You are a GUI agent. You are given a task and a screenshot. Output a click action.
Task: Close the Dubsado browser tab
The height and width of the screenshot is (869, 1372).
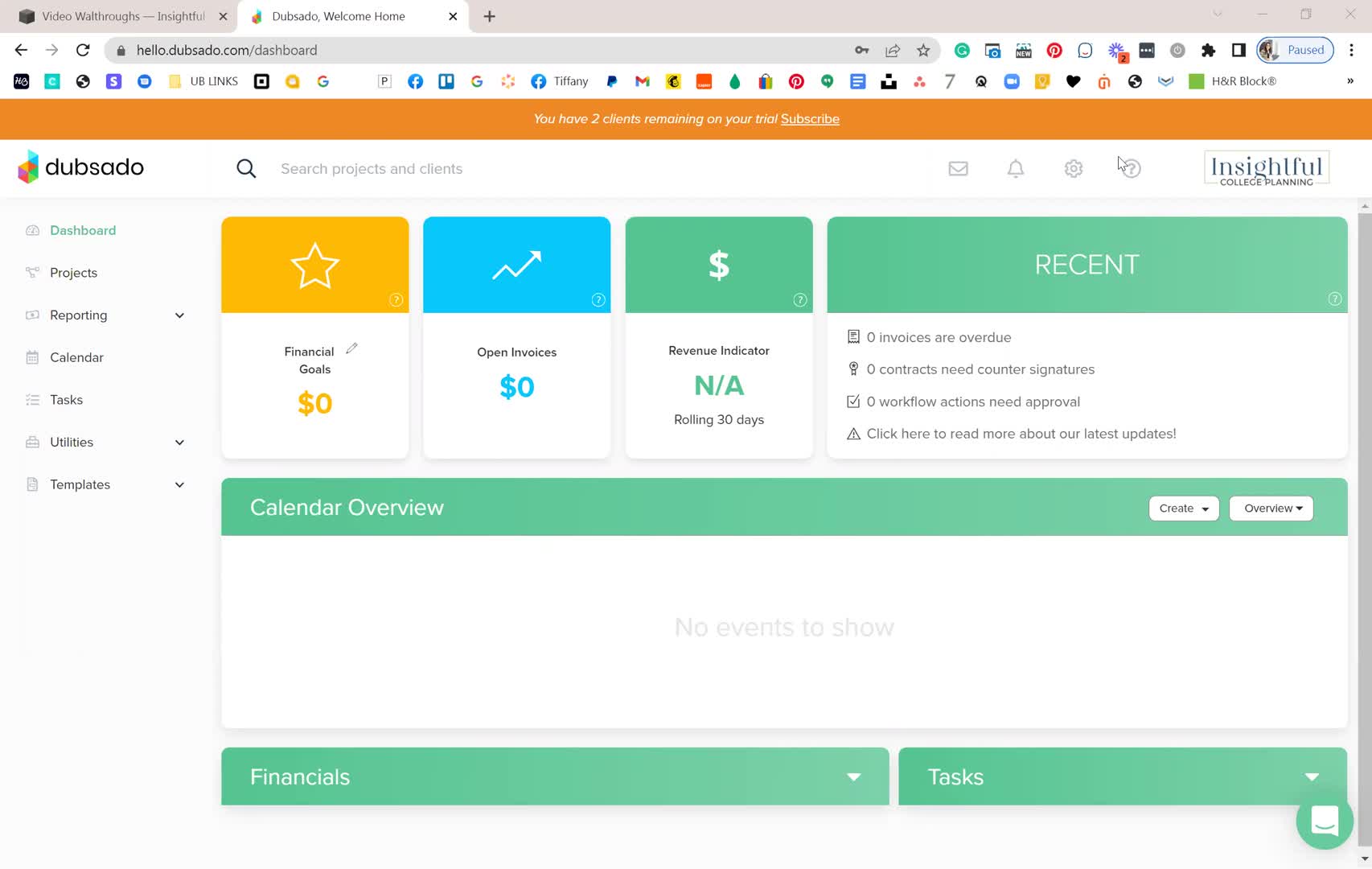(453, 16)
